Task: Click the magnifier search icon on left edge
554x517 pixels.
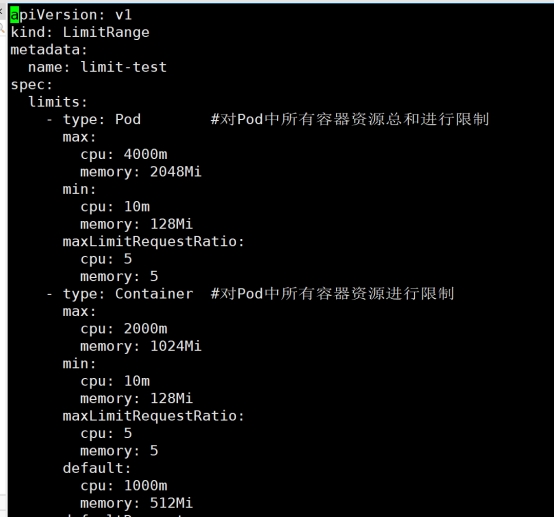Action: 2,28
